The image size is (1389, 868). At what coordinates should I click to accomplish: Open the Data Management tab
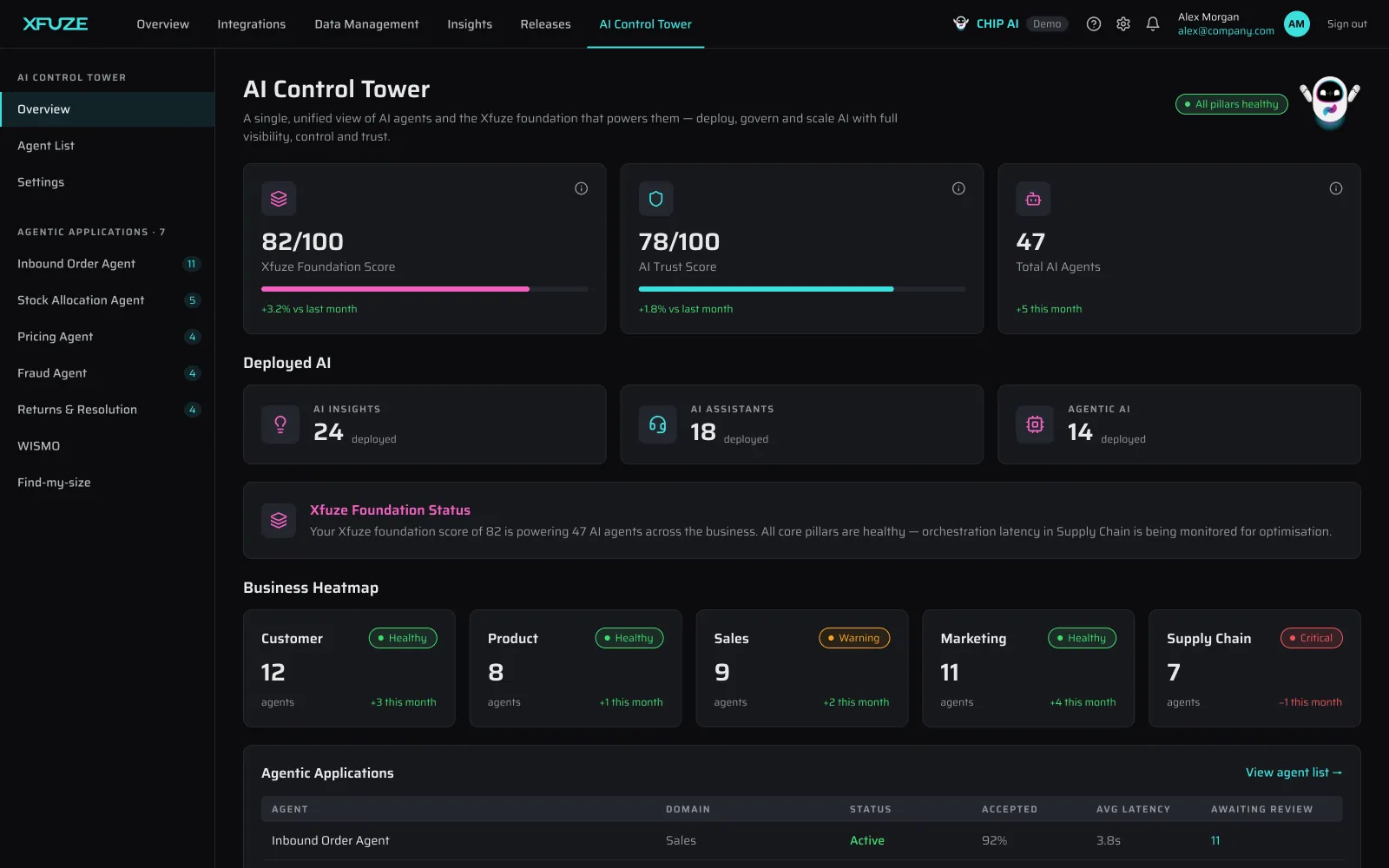click(x=366, y=24)
